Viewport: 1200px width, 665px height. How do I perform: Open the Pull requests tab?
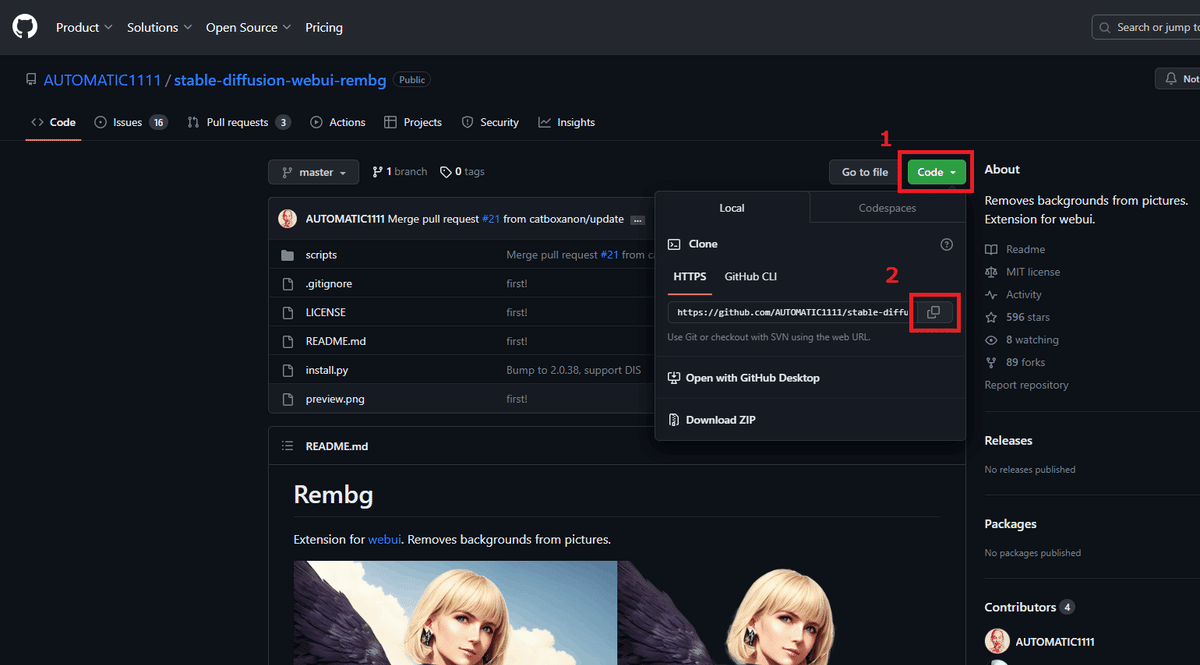coord(238,122)
